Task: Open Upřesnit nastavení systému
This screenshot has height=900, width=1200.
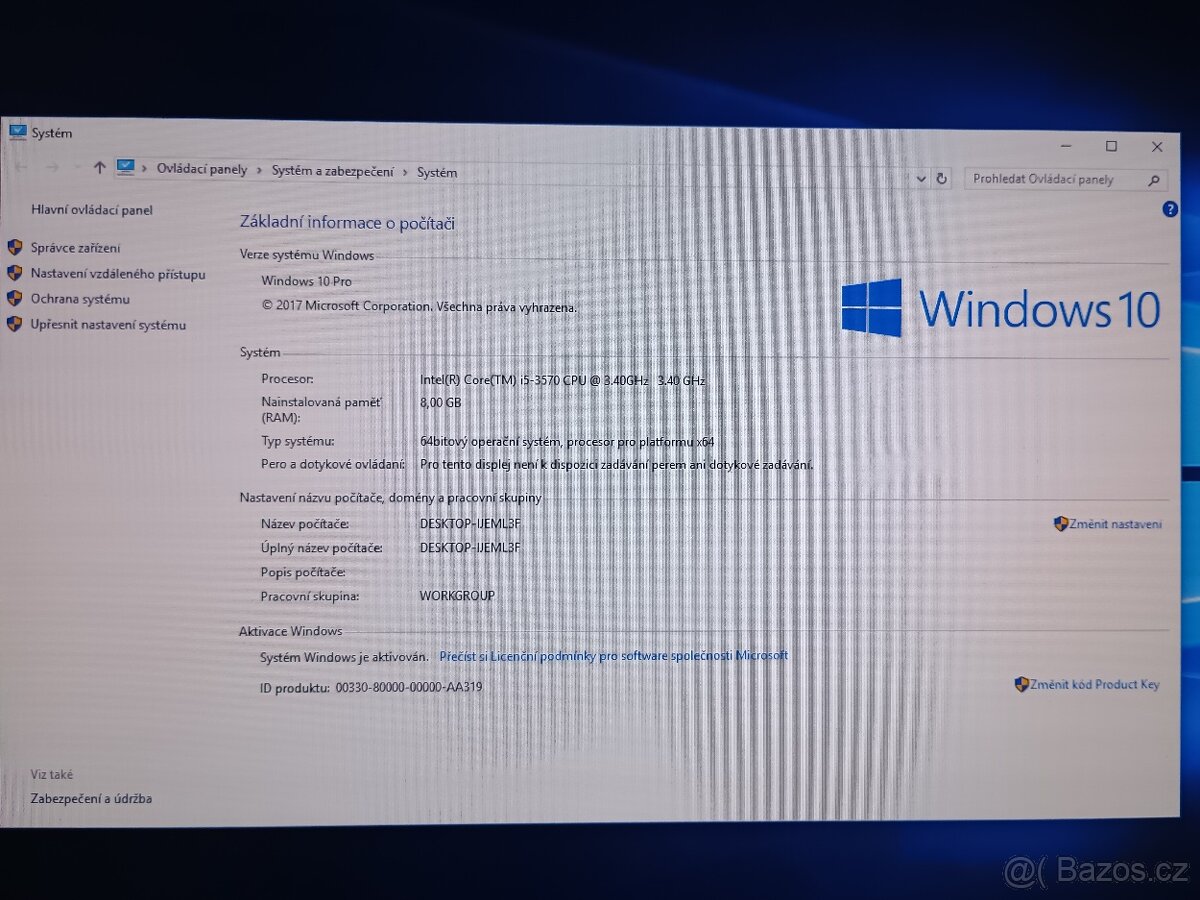Action: (x=108, y=324)
